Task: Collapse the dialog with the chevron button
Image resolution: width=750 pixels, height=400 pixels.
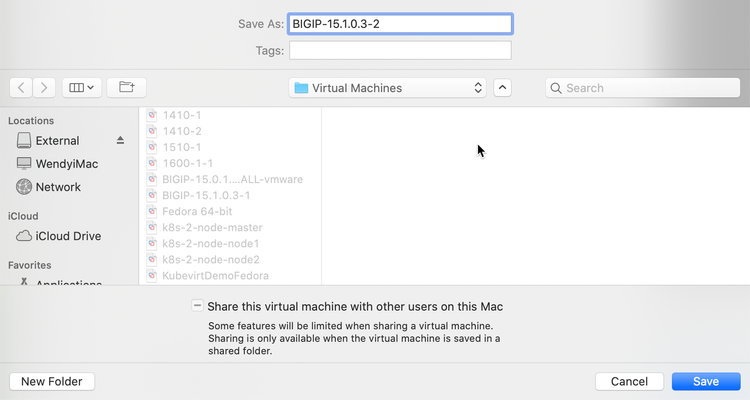Action: tap(502, 88)
